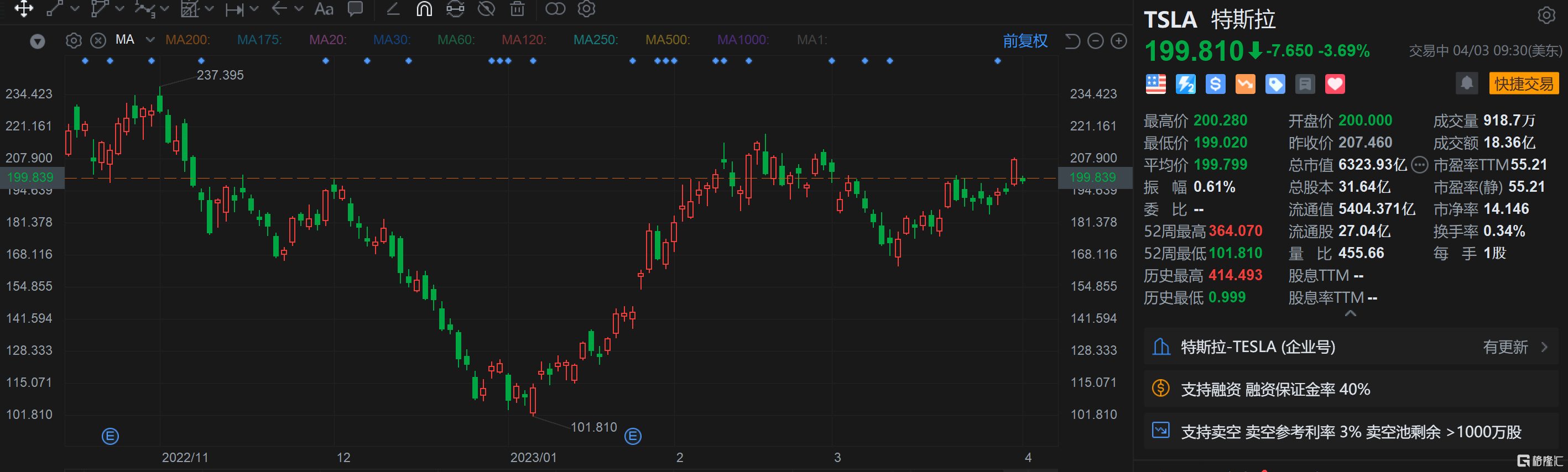The height and width of the screenshot is (472, 1568).
Task: Open the 支持卖空 short selling row
Action: [1351, 432]
